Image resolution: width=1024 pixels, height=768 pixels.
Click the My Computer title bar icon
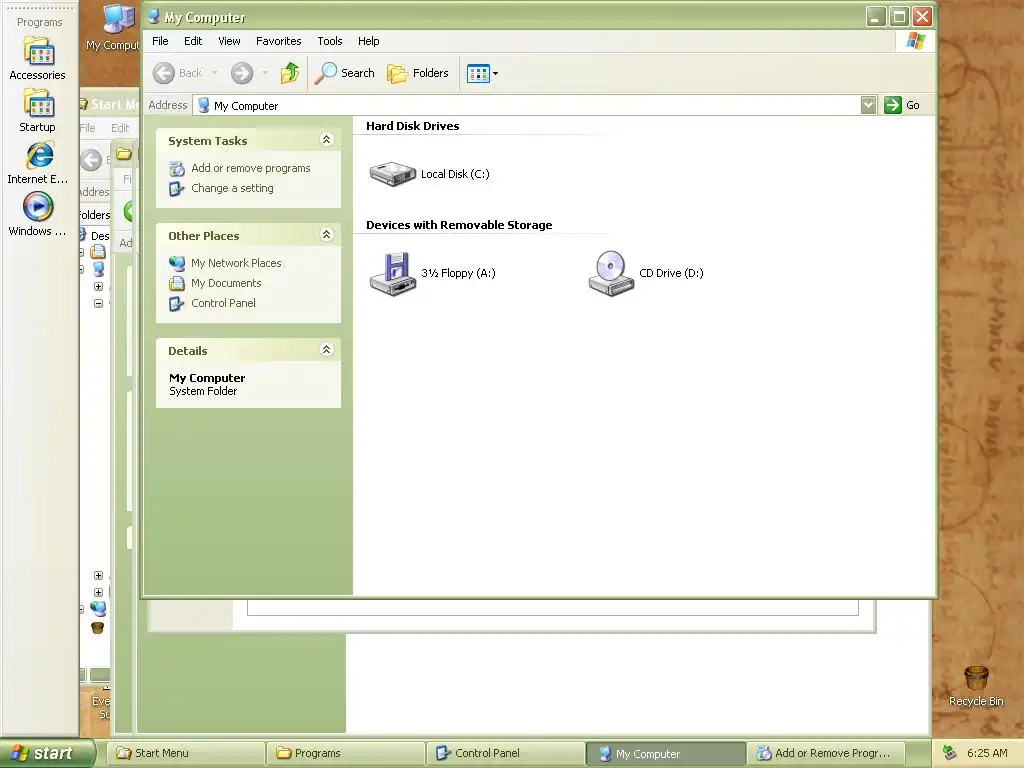point(154,17)
